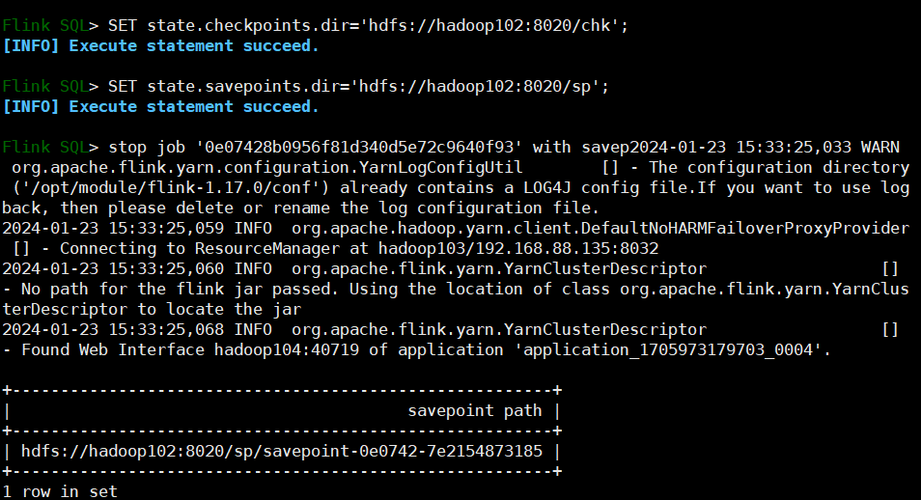921x500 pixels.
Task: Click the first 'Execute statement succeed.' message
Action: pyautogui.click(x=194, y=46)
